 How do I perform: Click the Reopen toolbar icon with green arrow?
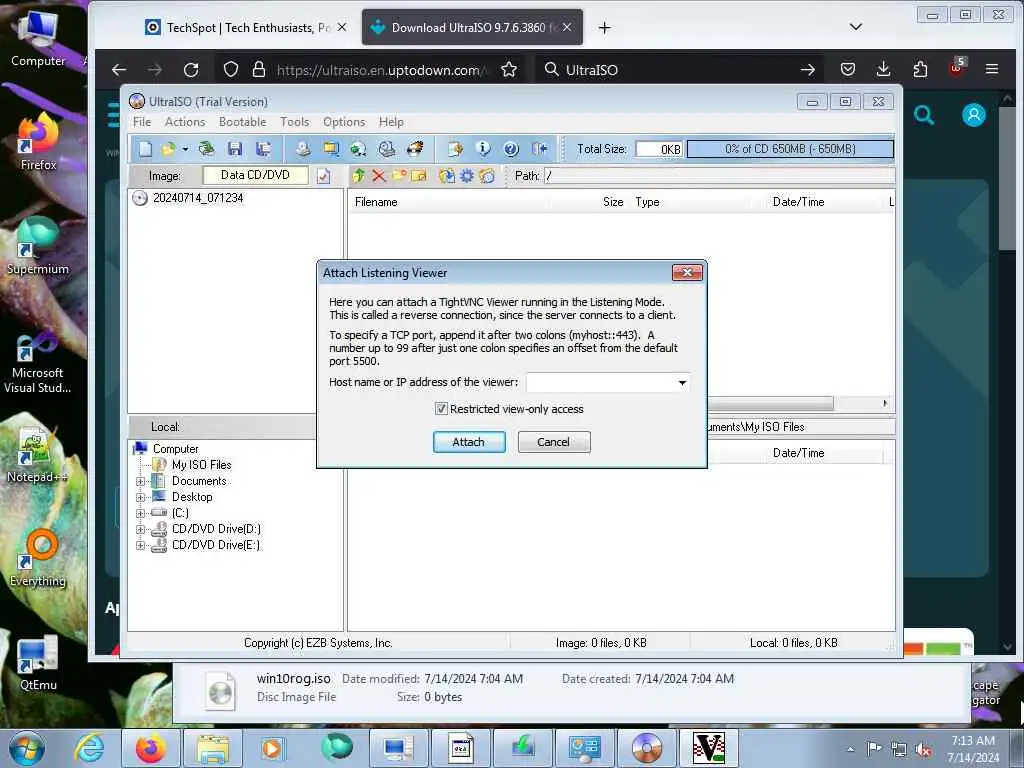coord(206,150)
